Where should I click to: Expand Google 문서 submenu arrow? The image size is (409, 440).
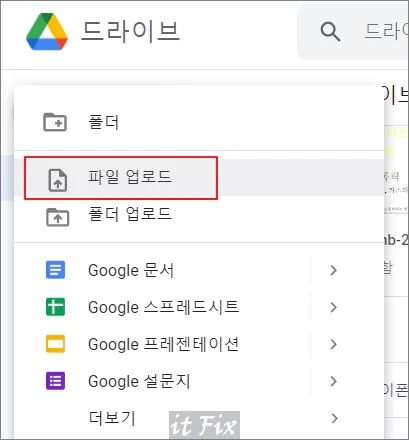(x=333, y=270)
